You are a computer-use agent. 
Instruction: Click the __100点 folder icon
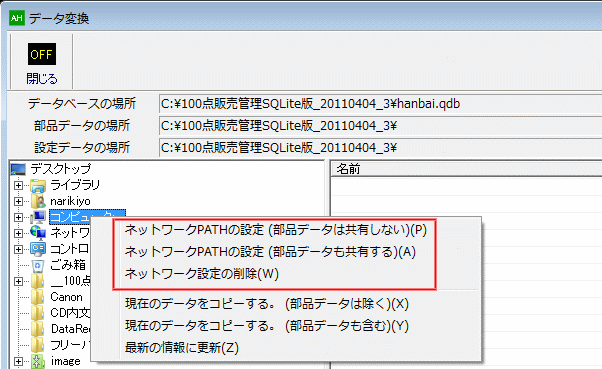click(38, 281)
